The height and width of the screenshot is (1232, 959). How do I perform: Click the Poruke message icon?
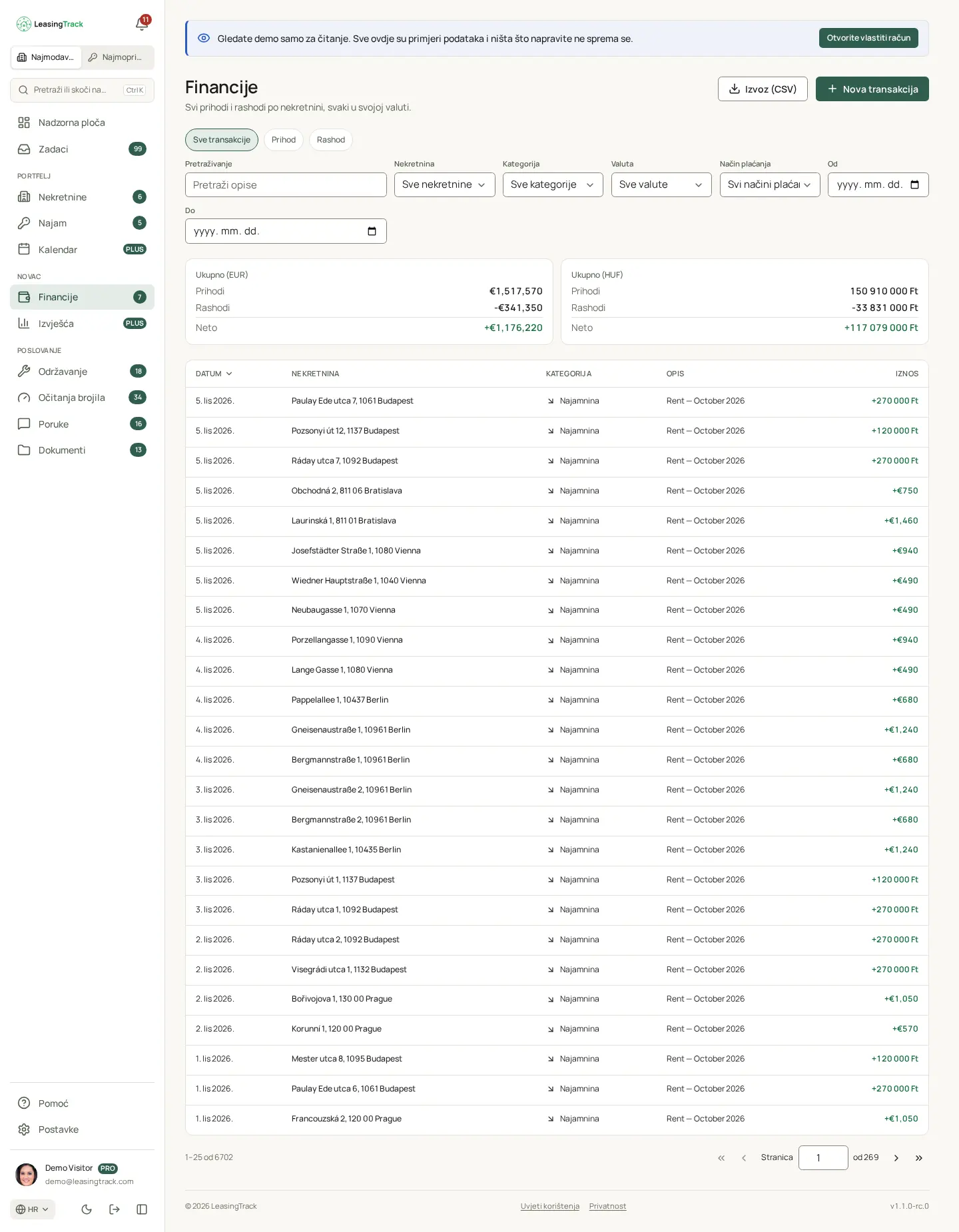click(x=24, y=424)
